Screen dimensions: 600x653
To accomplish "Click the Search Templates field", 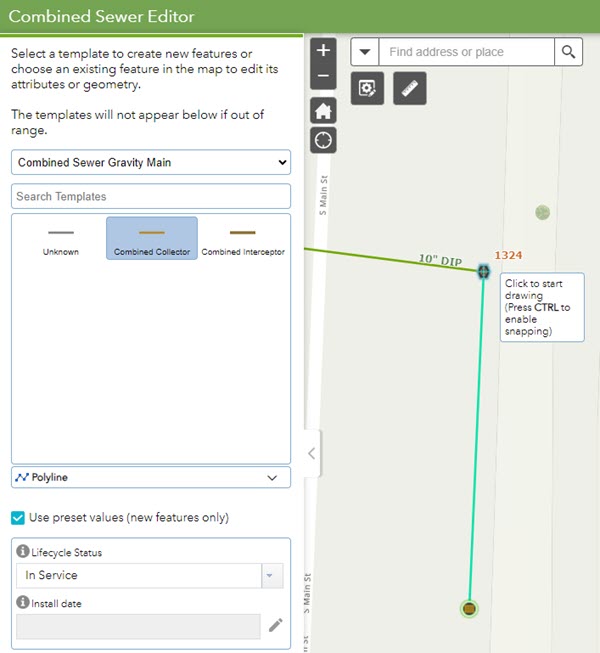I will pyautogui.click(x=151, y=196).
